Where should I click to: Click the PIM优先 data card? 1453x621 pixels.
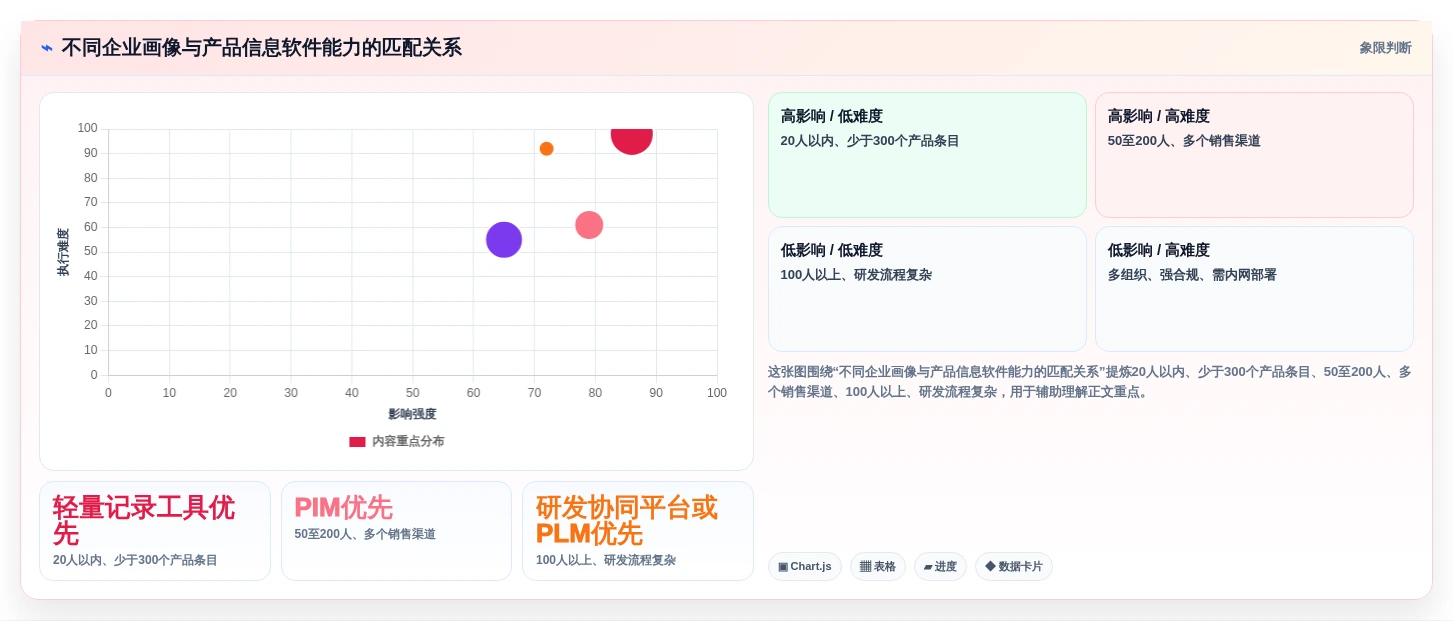(x=396, y=531)
